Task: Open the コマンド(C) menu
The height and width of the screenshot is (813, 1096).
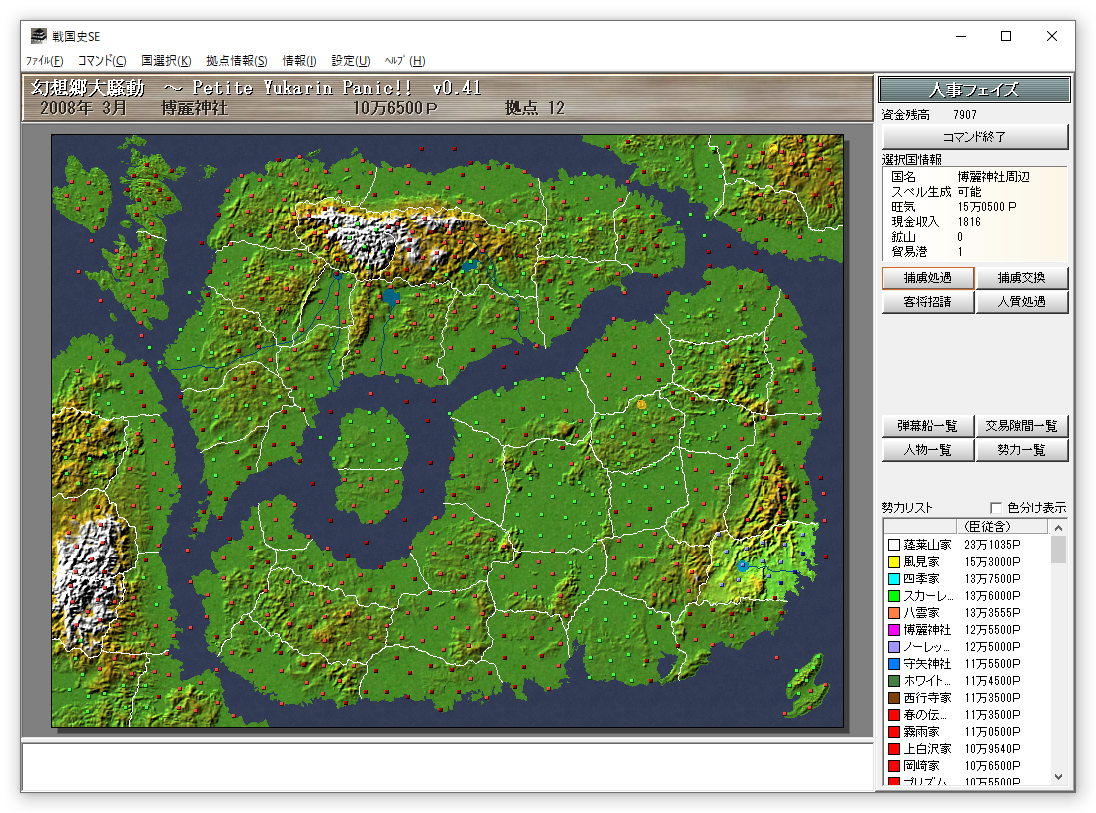Action: 102,61
